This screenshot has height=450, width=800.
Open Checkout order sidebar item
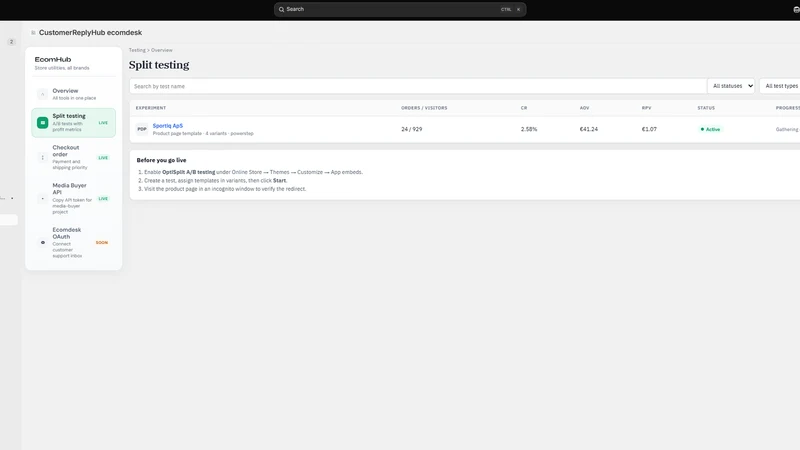pyautogui.click(x=73, y=158)
